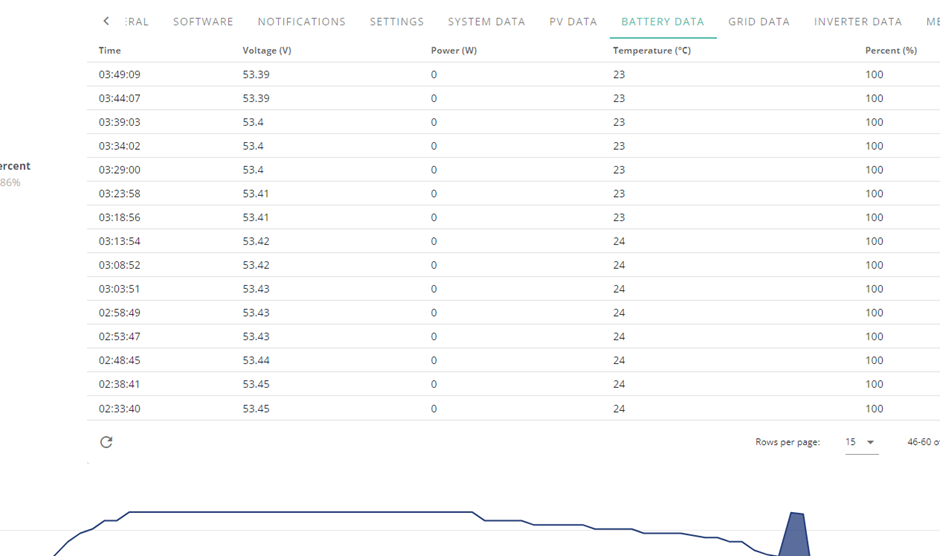Select the row with time 02:33:40
Viewport: 940px width, 556px height.
tap(513, 408)
